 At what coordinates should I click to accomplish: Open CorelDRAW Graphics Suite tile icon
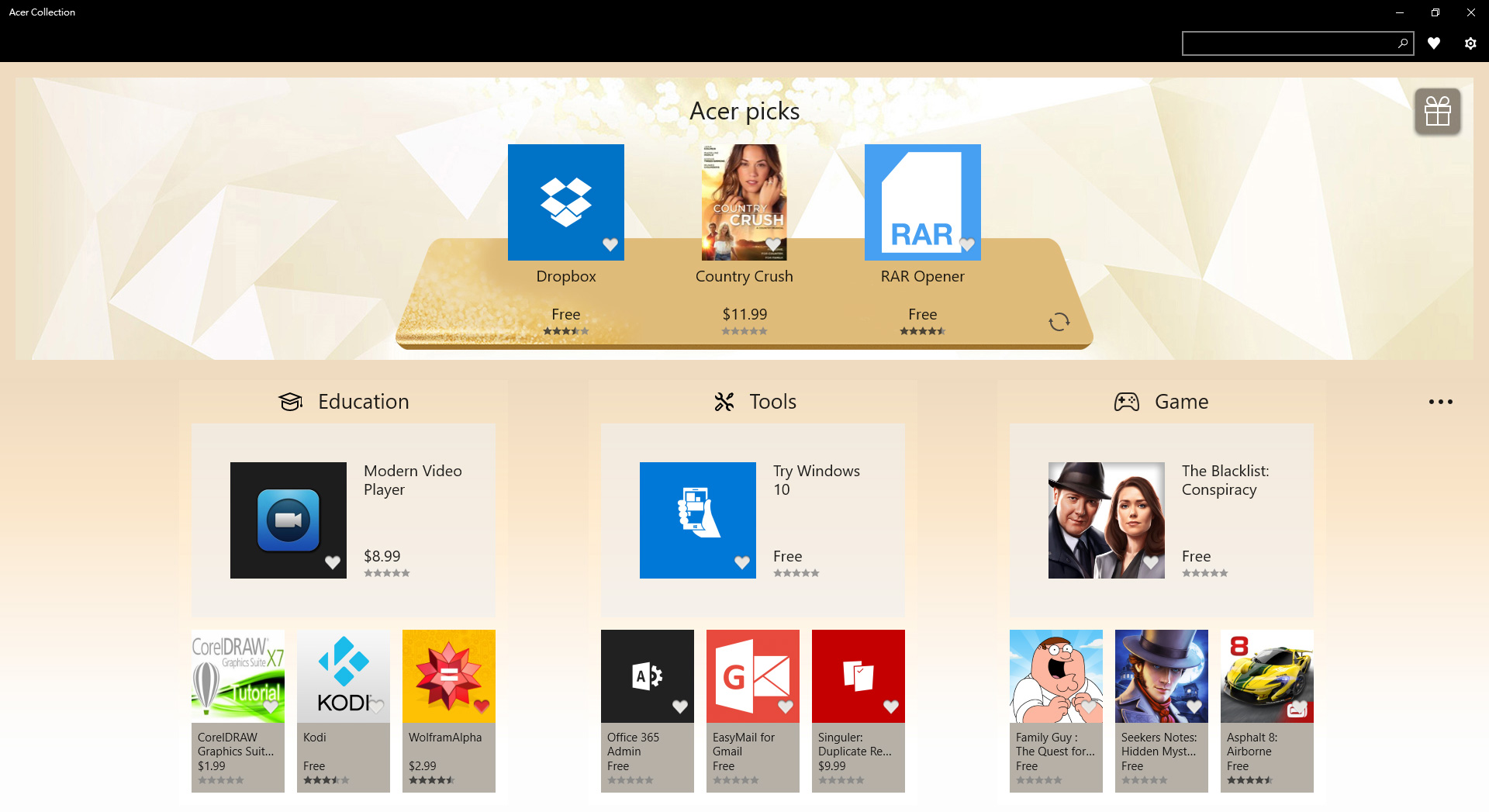(238, 676)
